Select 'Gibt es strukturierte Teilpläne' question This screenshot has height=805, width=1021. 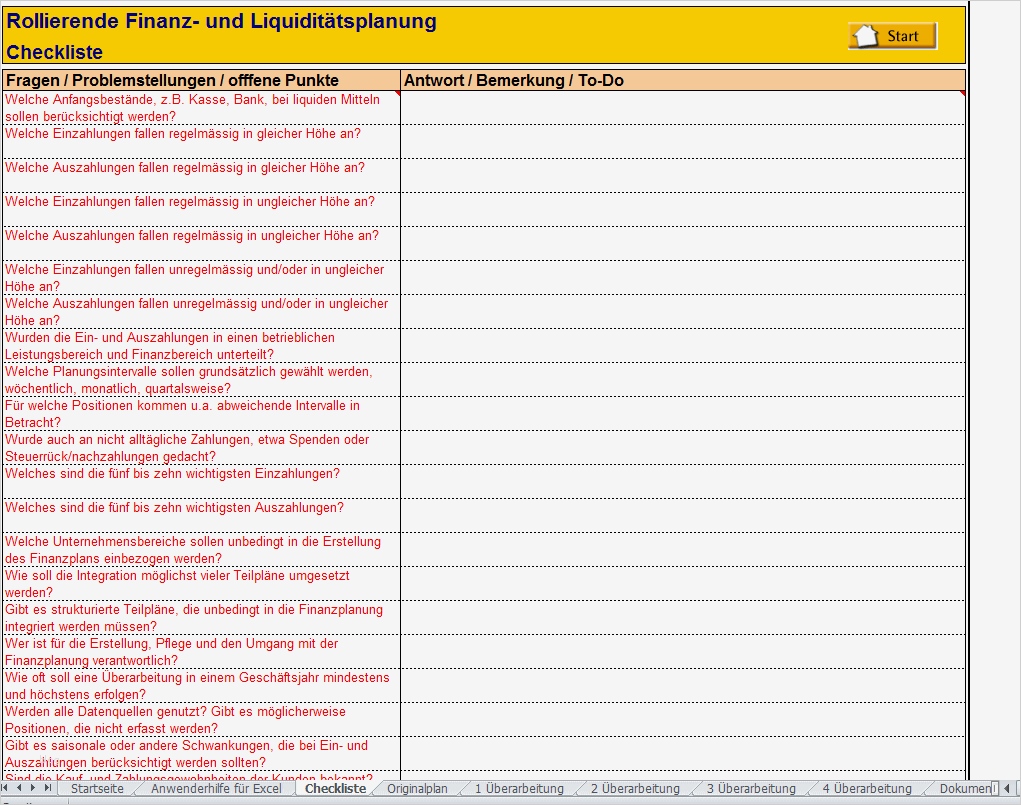202,617
